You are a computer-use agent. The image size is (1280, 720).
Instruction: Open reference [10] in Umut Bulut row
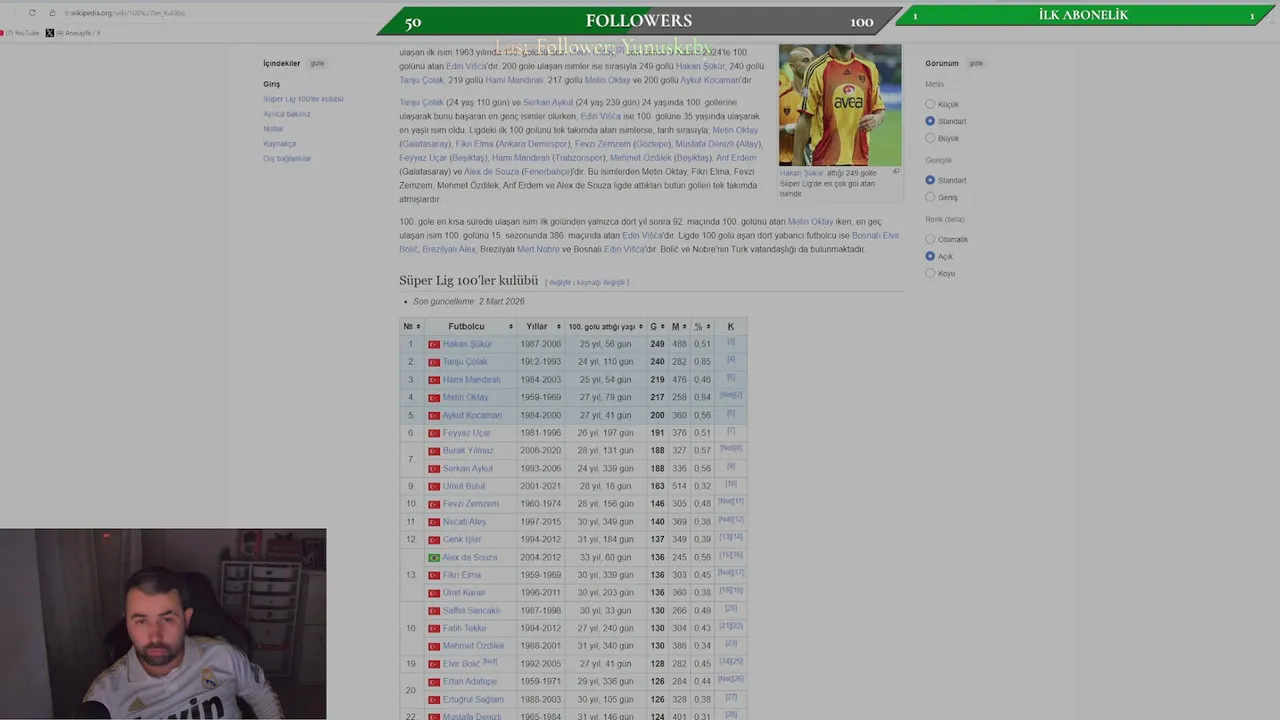[x=731, y=484]
